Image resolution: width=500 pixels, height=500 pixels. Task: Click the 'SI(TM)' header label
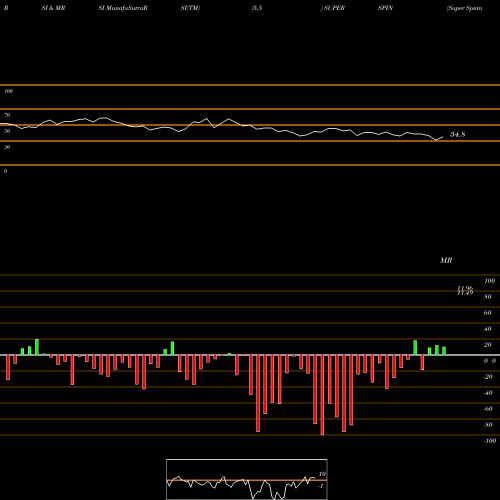(x=190, y=8)
